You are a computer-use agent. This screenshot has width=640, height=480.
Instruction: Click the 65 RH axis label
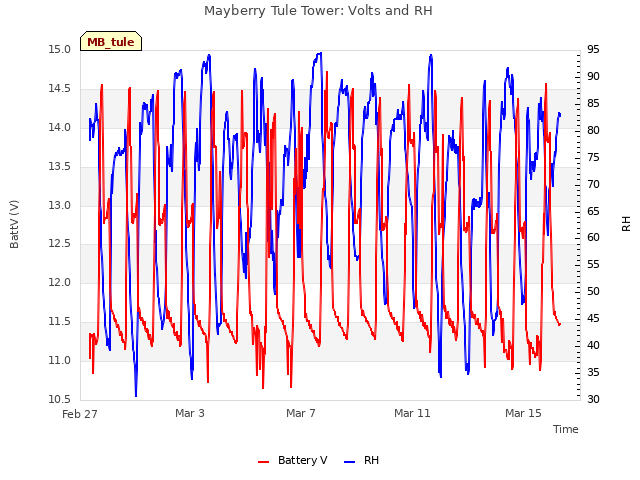593,211
